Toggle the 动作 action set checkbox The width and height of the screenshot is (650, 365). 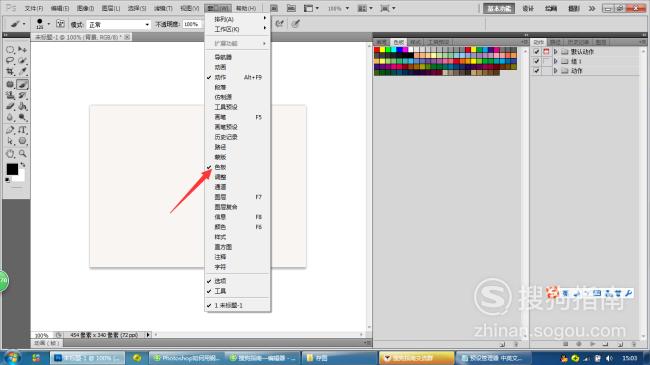(536, 71)
